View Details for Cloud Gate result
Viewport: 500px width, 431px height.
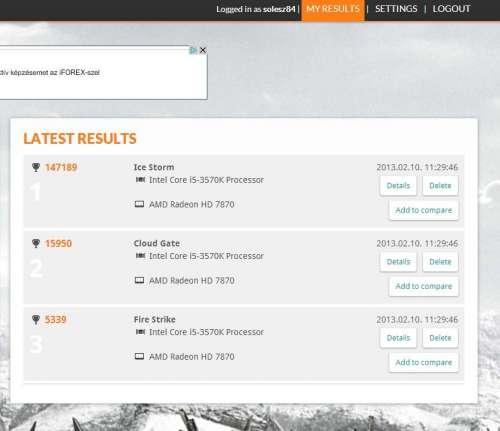tap(398, 262)
